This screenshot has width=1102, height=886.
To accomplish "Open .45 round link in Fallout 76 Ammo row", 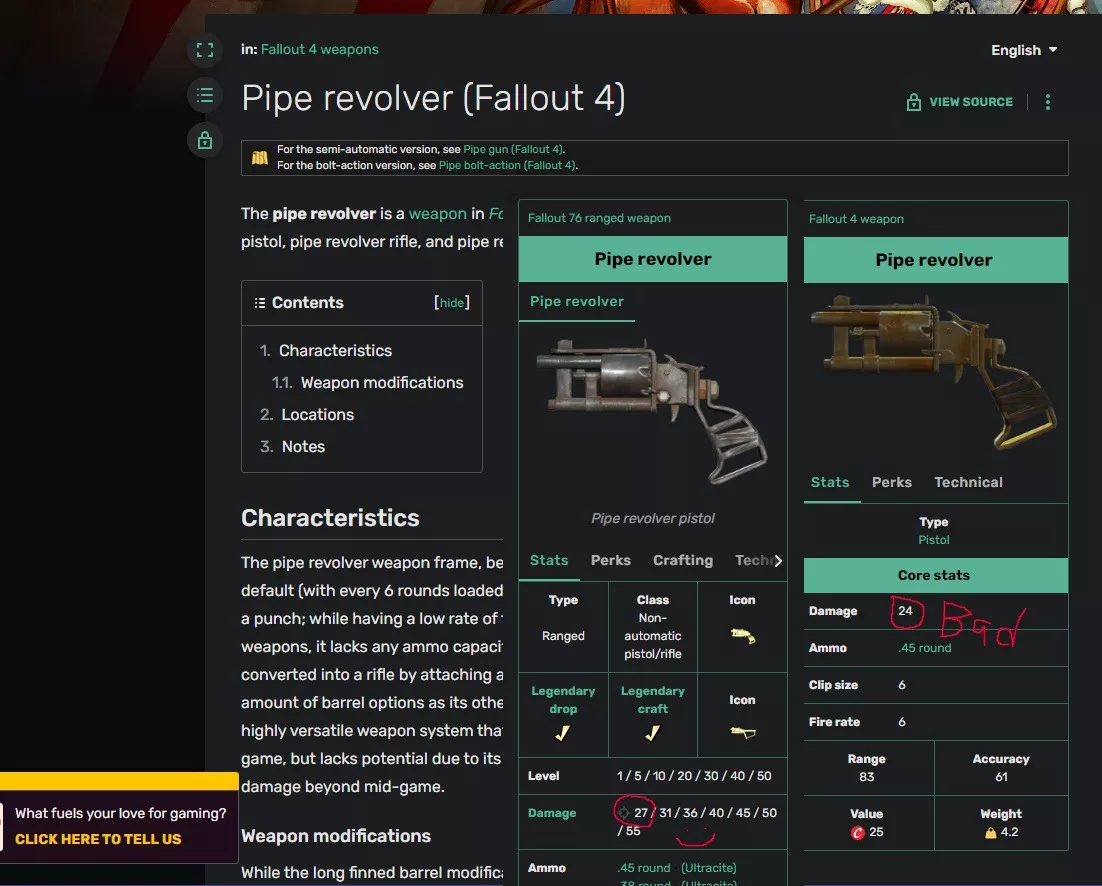I will (x=644, y=868).
